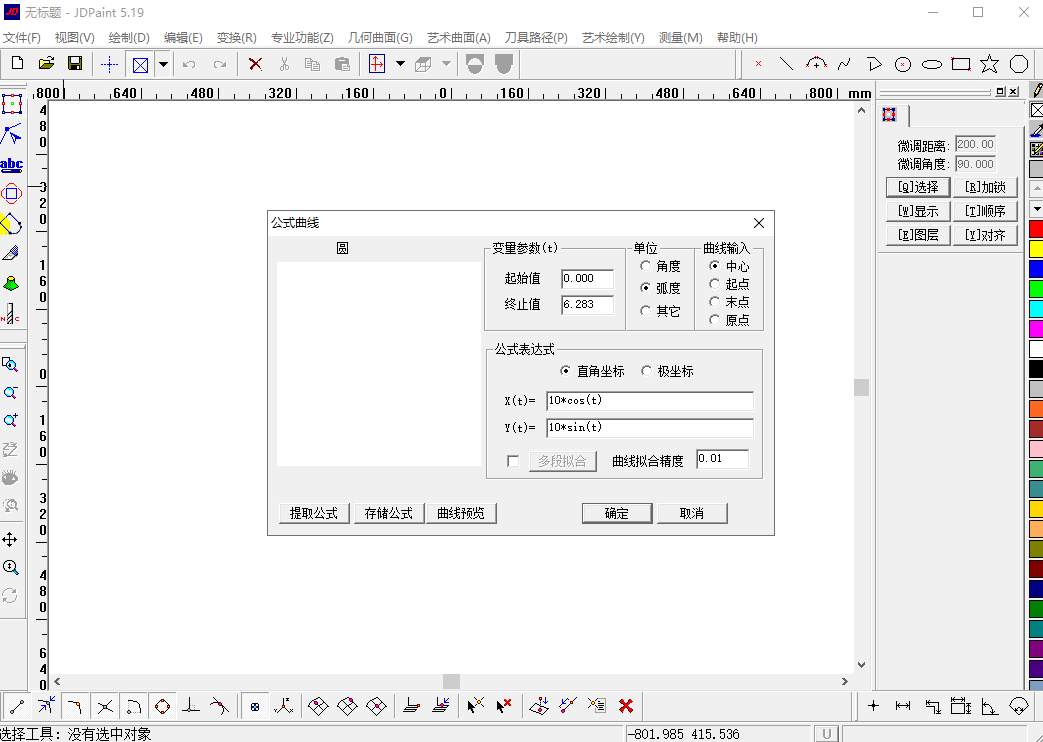Select the ellipse drawing tool

[932, 64]
